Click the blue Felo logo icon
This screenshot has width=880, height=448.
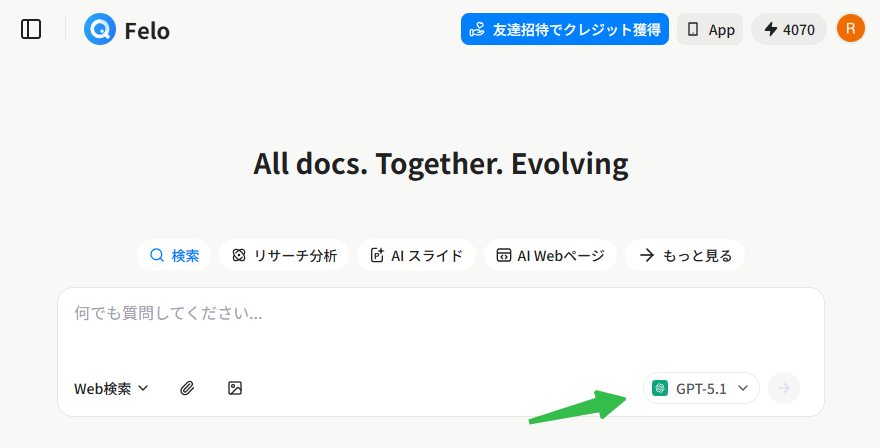pyautogui.click(x=100, y=29)
